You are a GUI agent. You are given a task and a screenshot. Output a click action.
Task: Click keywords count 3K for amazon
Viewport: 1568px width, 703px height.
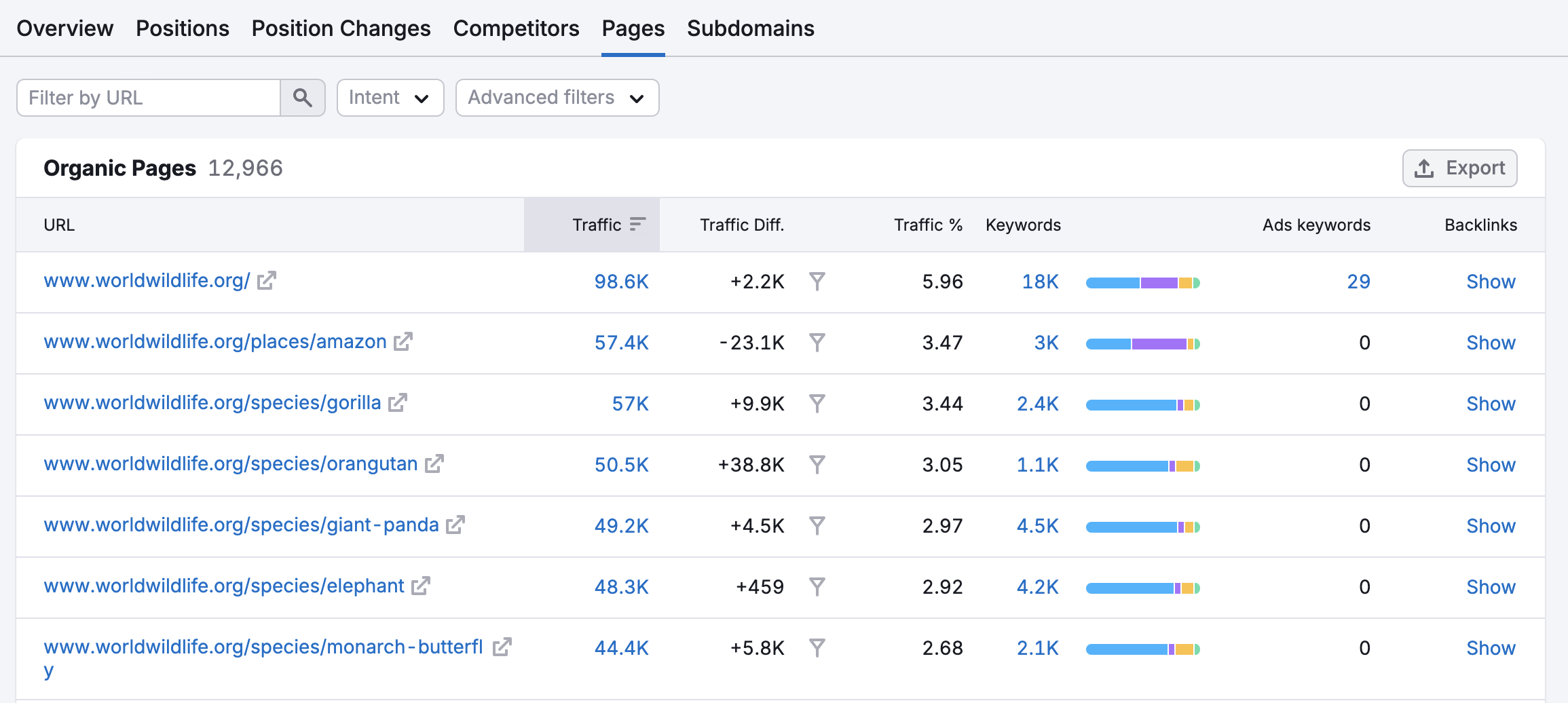coord(1047,343)
